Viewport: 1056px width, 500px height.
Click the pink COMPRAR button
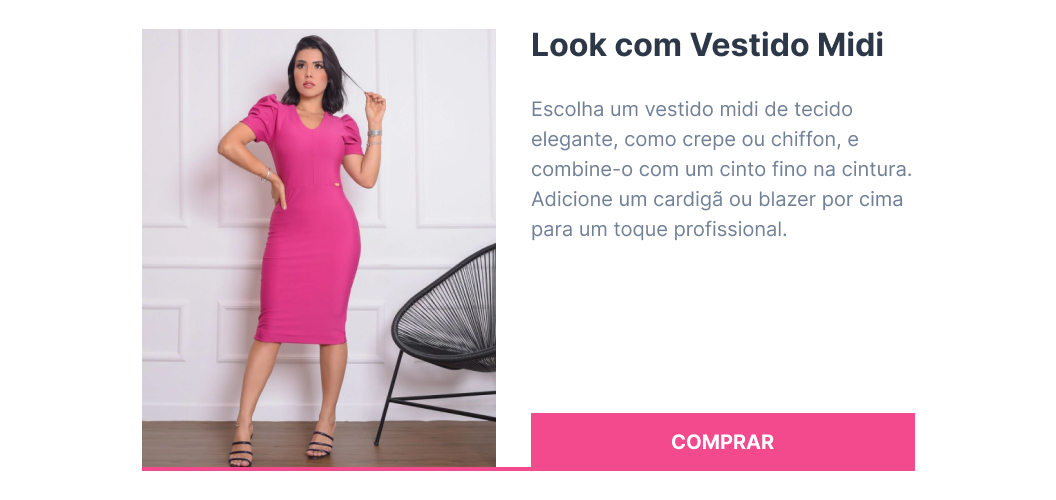722,441
